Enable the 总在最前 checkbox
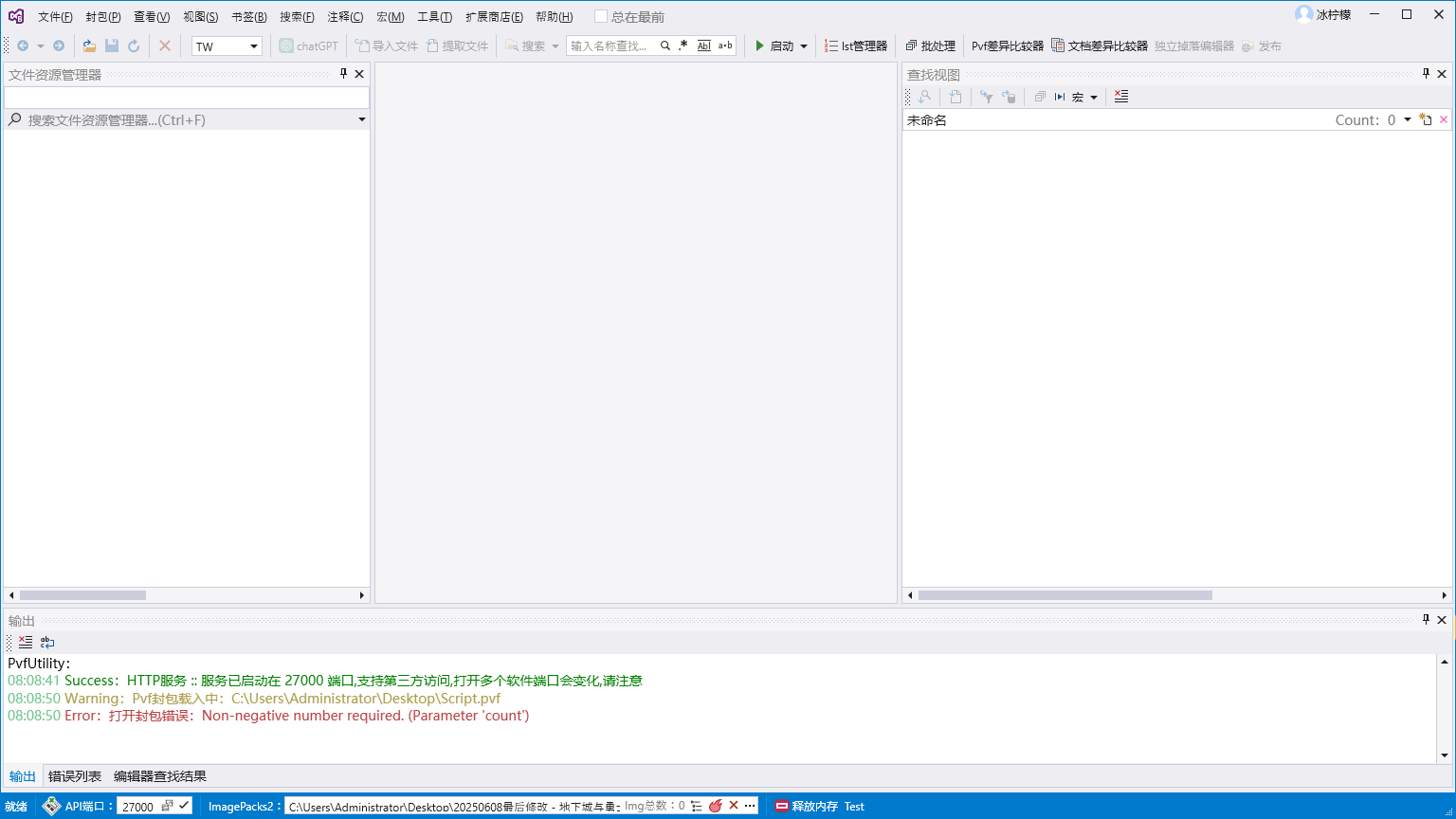Image resolution: width=1456 pixels, height=819 pixels. click(x=602, y=16)
